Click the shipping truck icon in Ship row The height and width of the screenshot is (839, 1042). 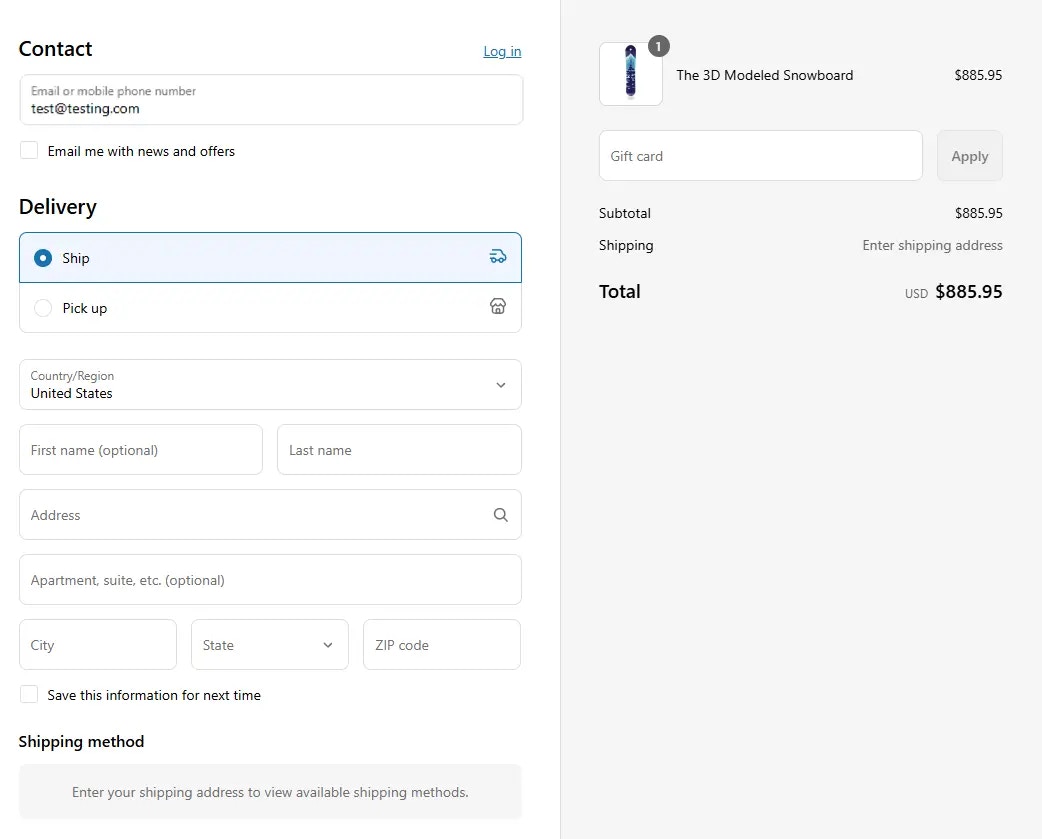(x=498, y=256)
